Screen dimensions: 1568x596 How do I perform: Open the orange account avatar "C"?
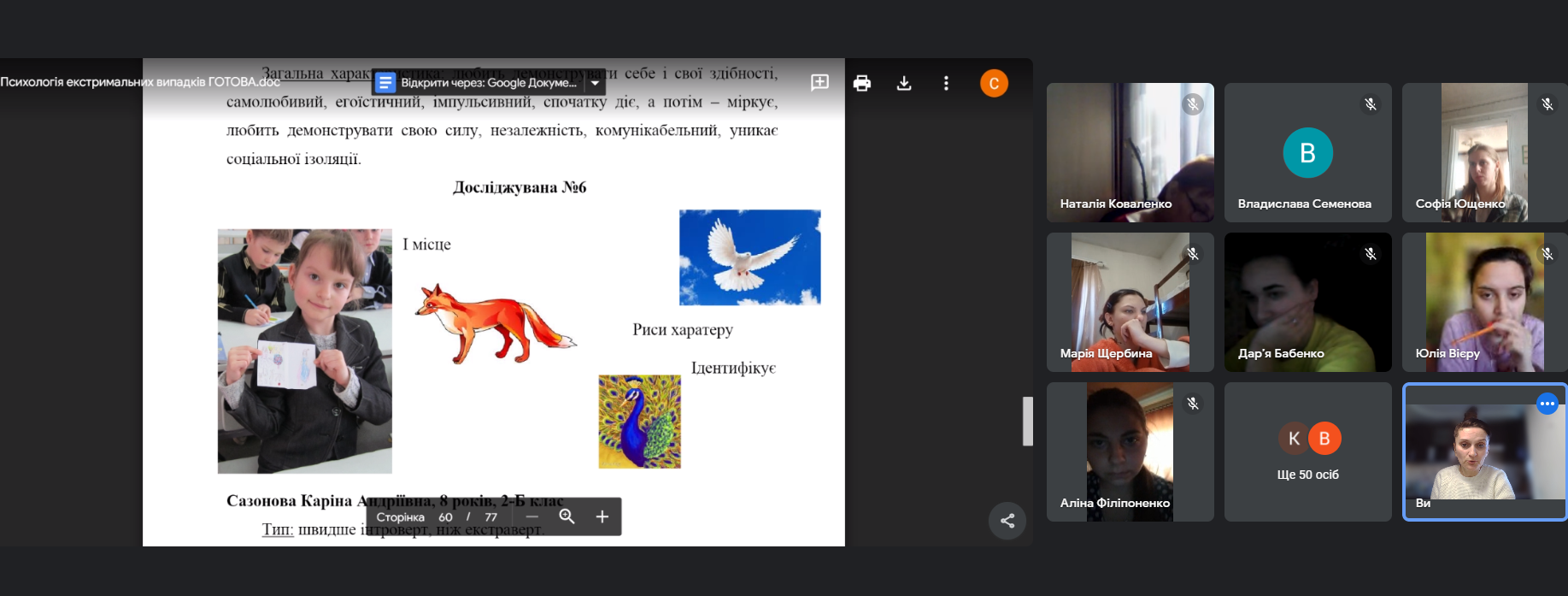pos(994,83)
